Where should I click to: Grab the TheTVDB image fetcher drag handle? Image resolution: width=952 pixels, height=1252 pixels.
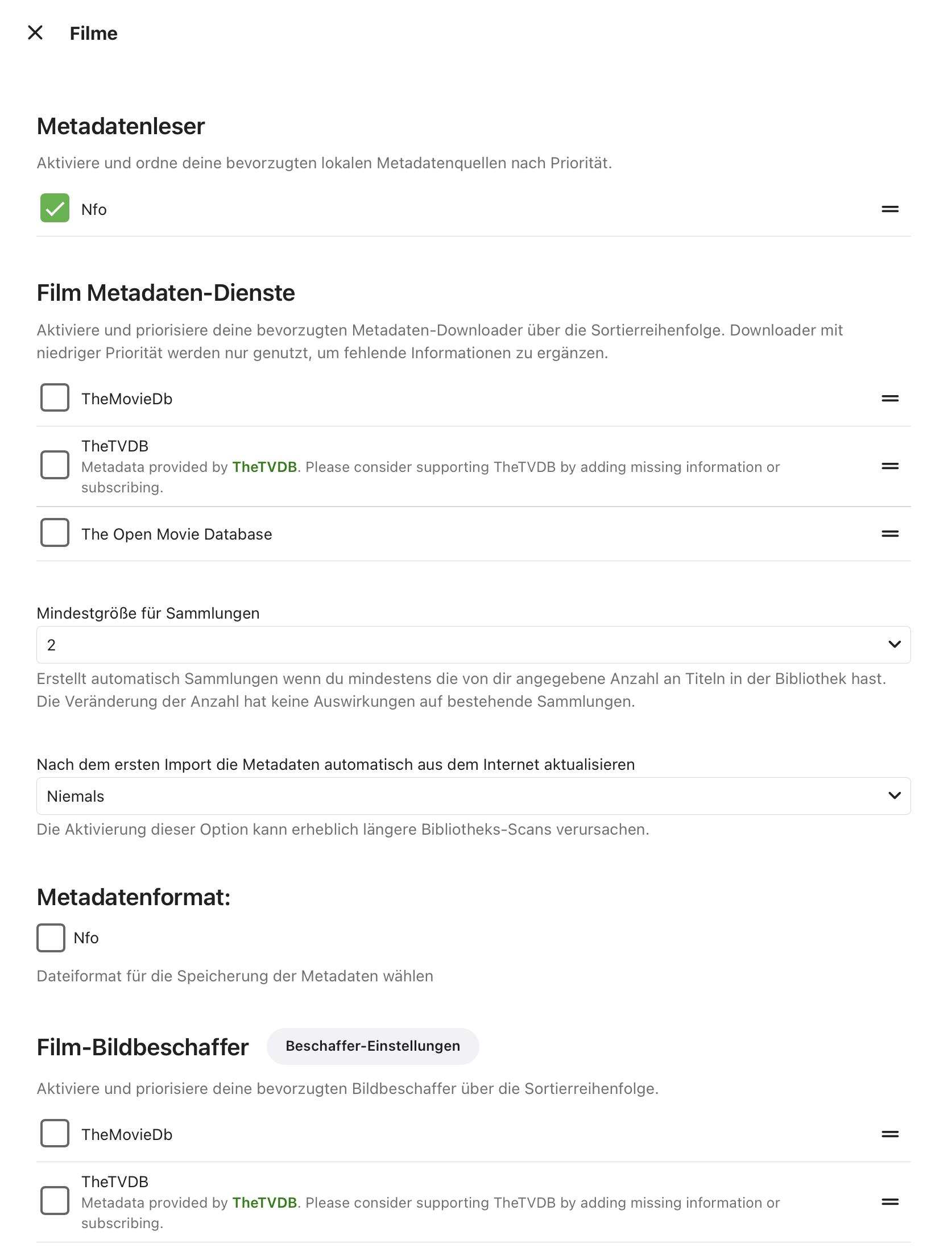889,1202
